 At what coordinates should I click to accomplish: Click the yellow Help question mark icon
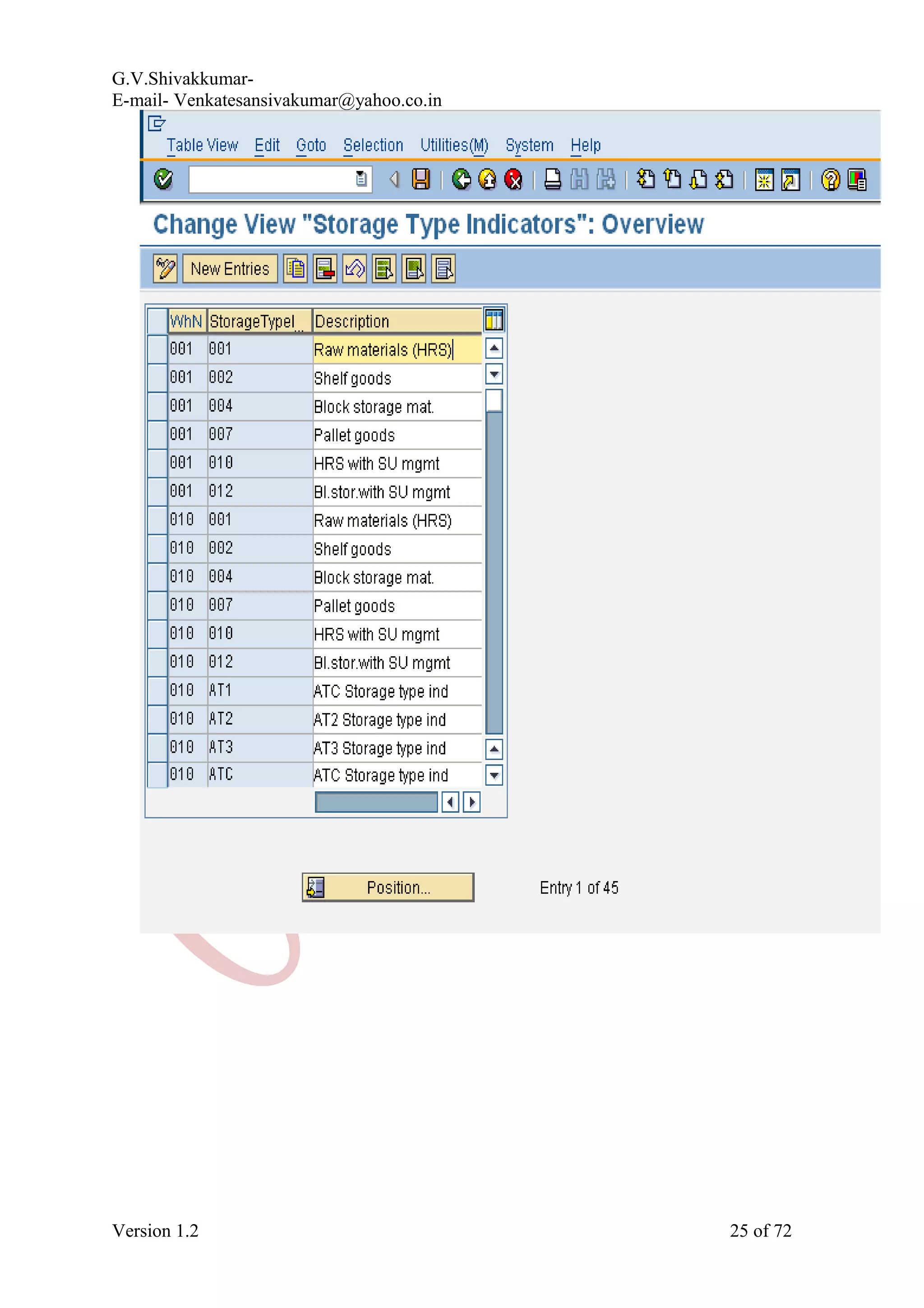pyautogui.click(x=830, y=180)
